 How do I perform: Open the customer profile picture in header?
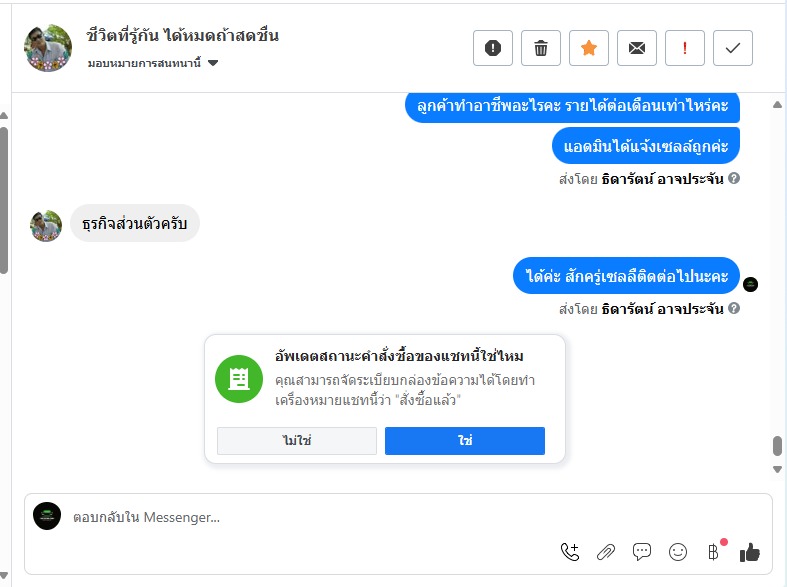[x=48, y=48]
